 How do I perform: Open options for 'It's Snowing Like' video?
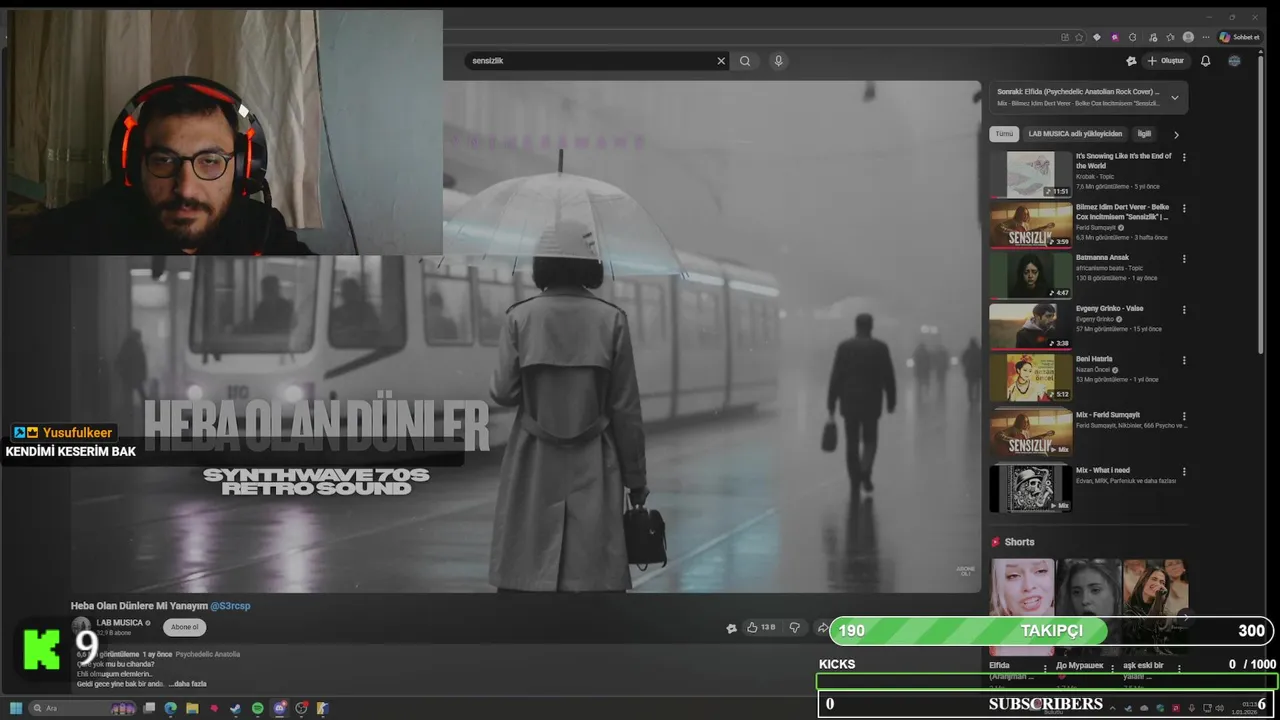pos(1184,158)
